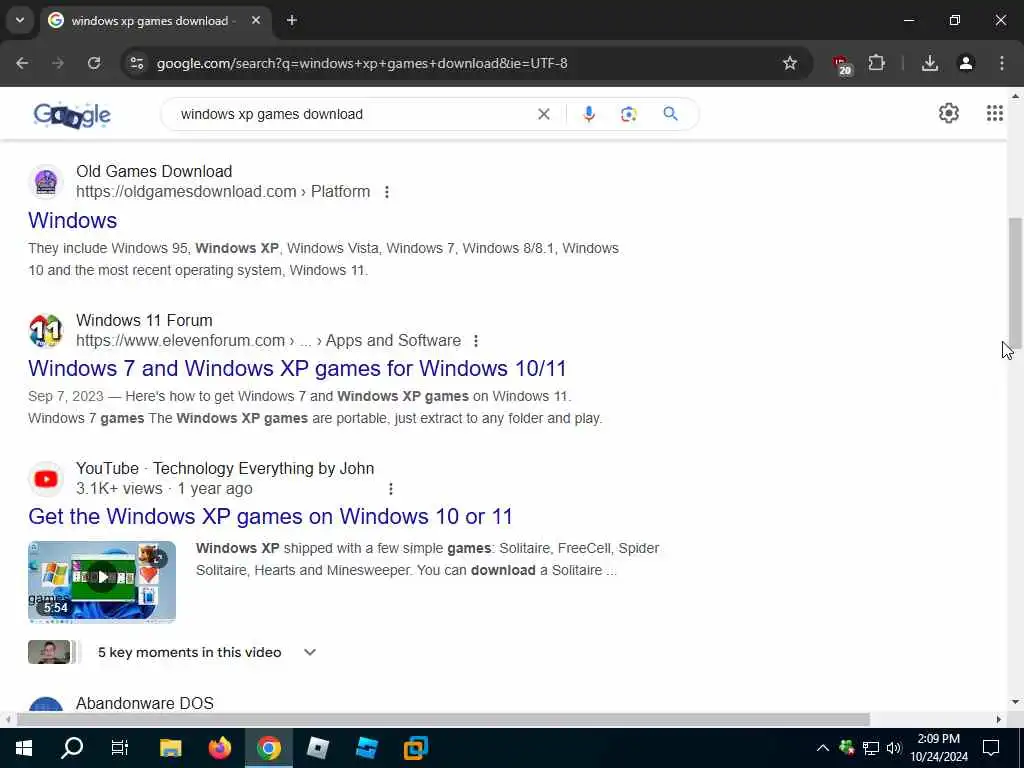
Task: Open more options for elevenforum result
Action: click(x=476, y=341)
